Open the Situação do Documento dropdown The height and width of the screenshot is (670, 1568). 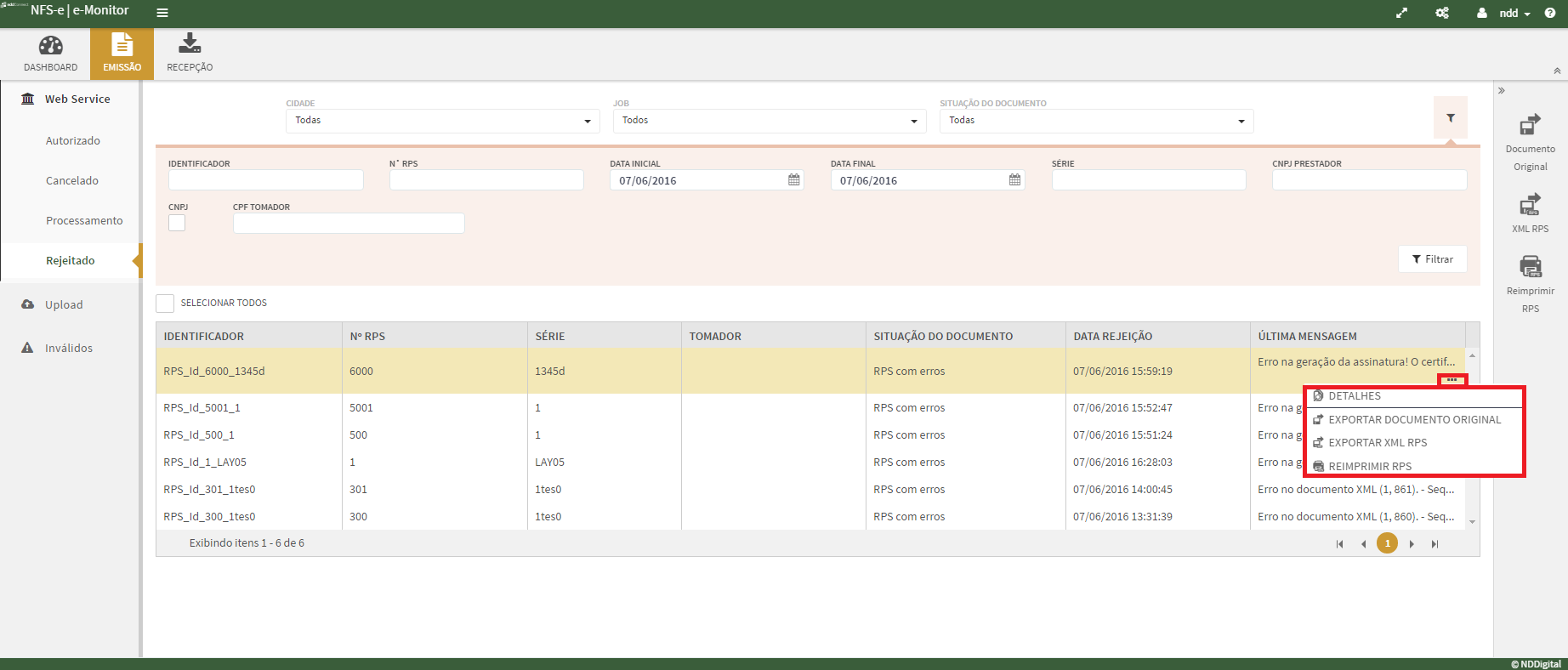point(1096,121)
